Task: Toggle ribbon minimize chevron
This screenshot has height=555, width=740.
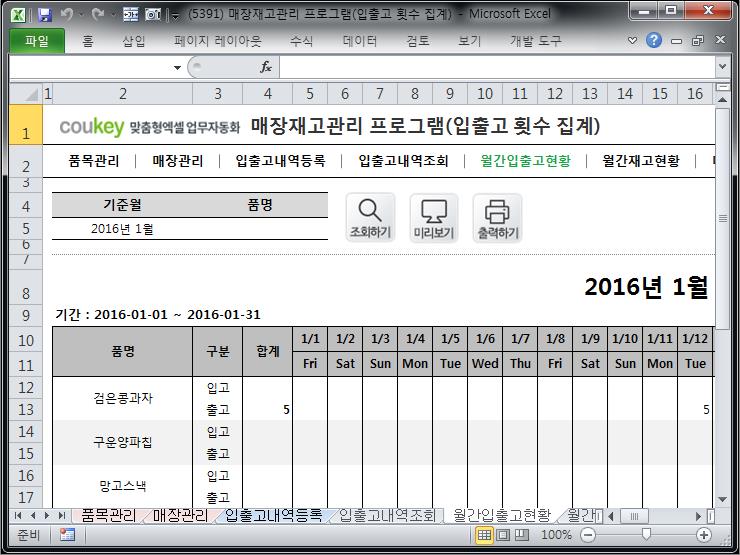Action: coord(632,41)
